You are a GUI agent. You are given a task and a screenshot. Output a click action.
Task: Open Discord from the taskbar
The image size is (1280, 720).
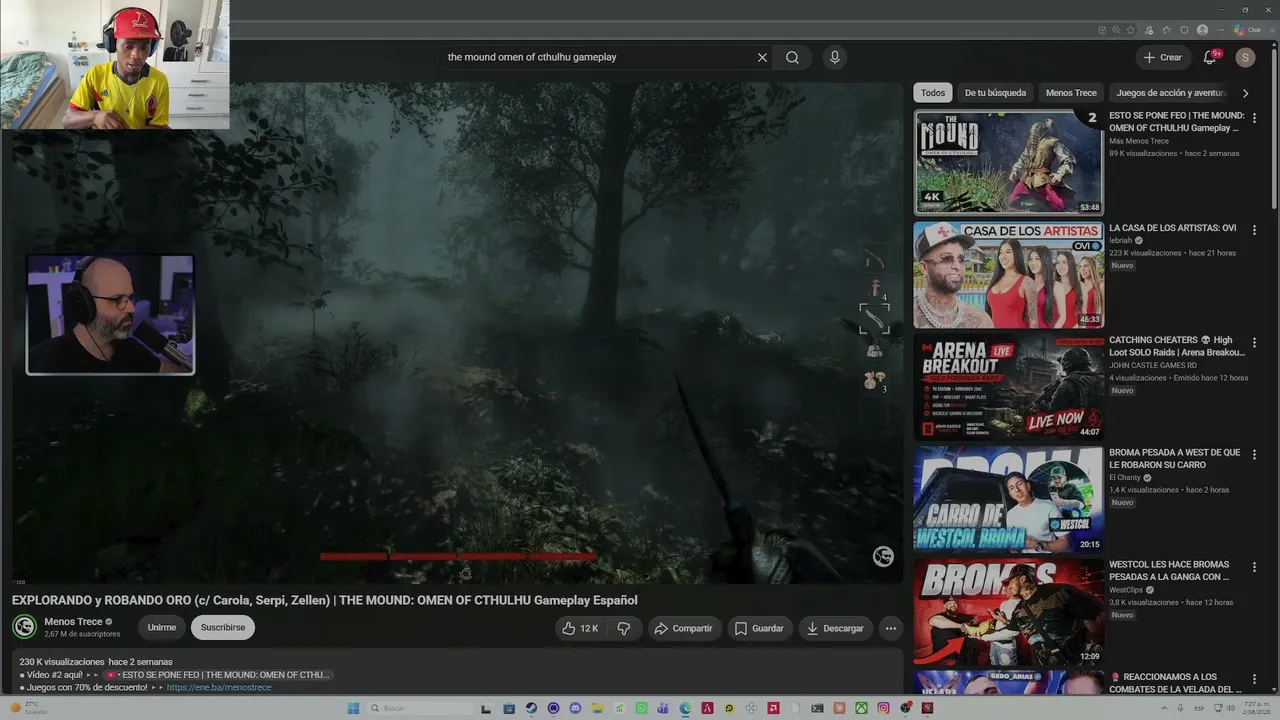click(575, 708)
